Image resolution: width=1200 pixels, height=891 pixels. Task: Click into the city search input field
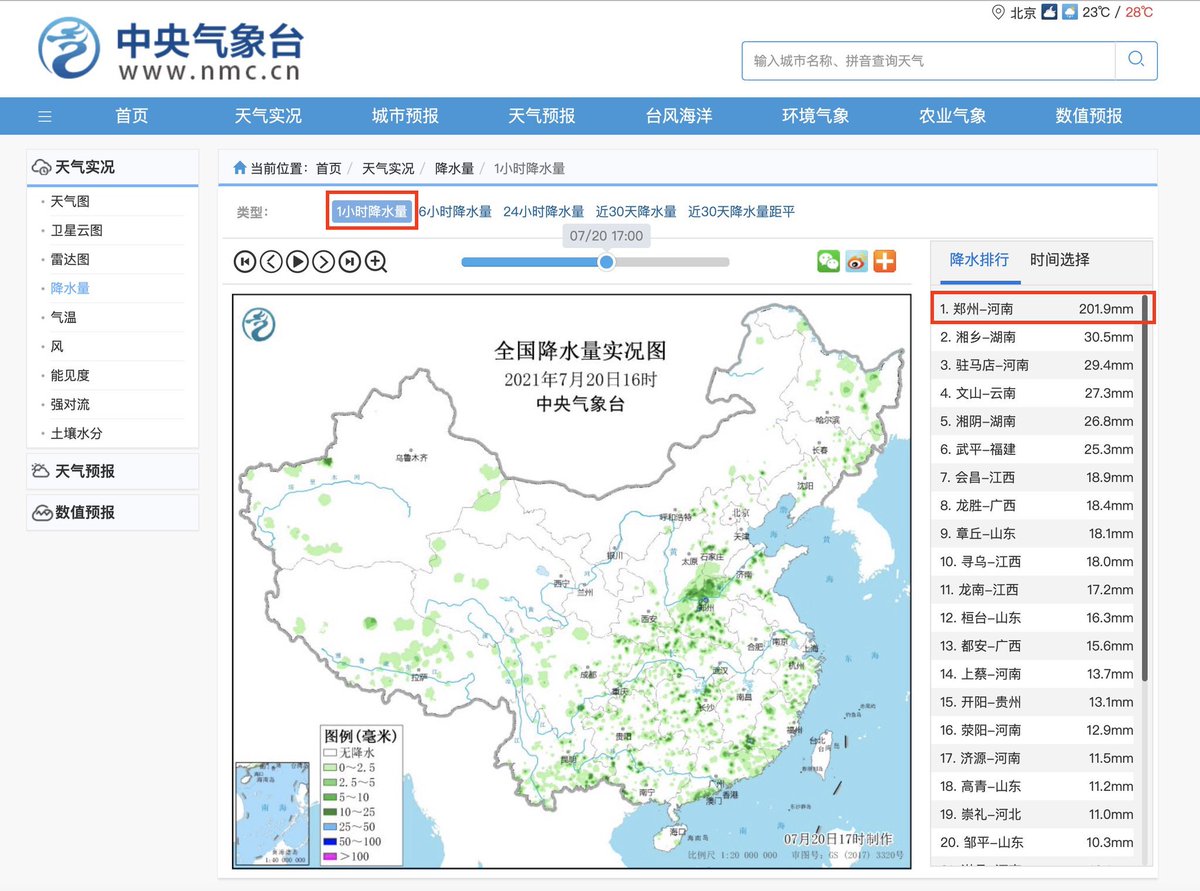[x=928, y=61]
